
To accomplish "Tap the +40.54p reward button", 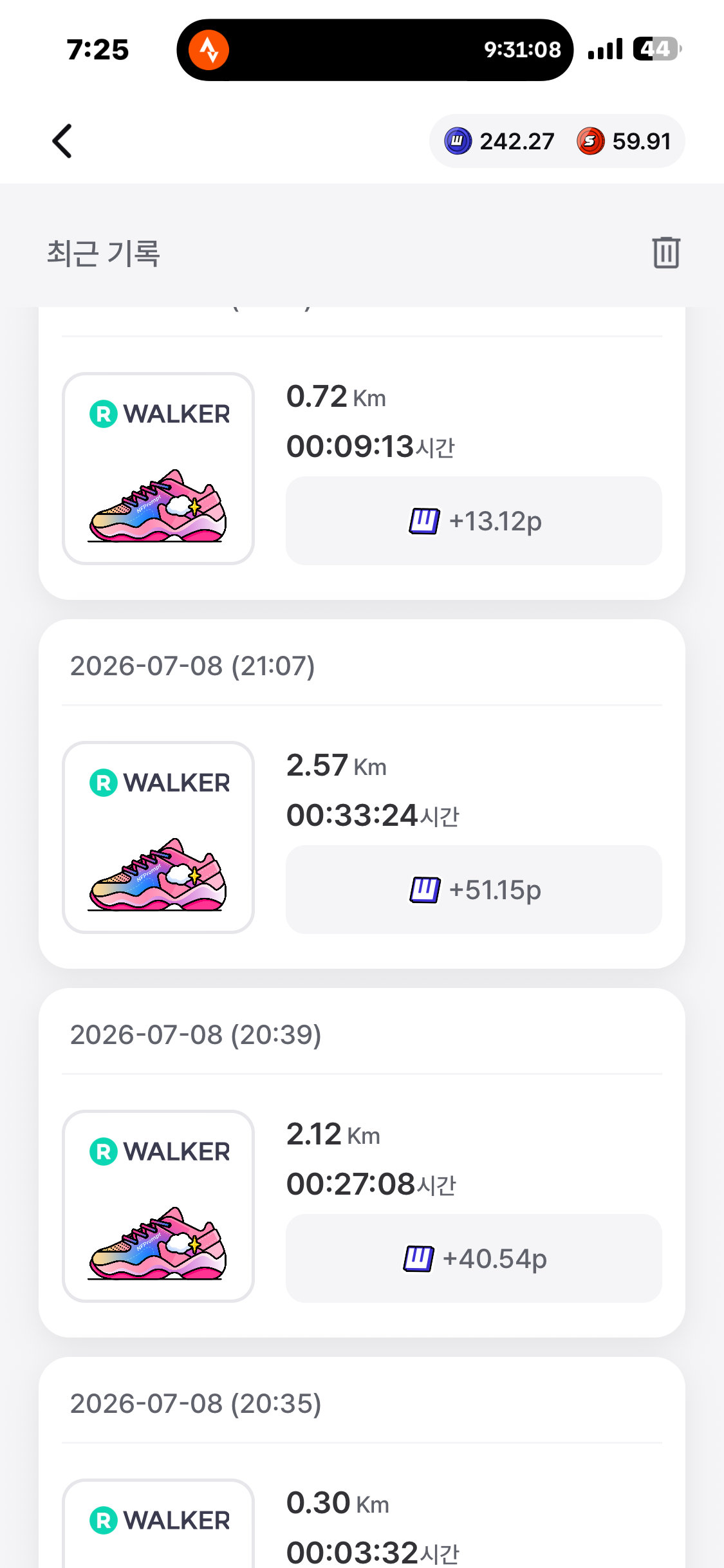I will pos(474,1258).
